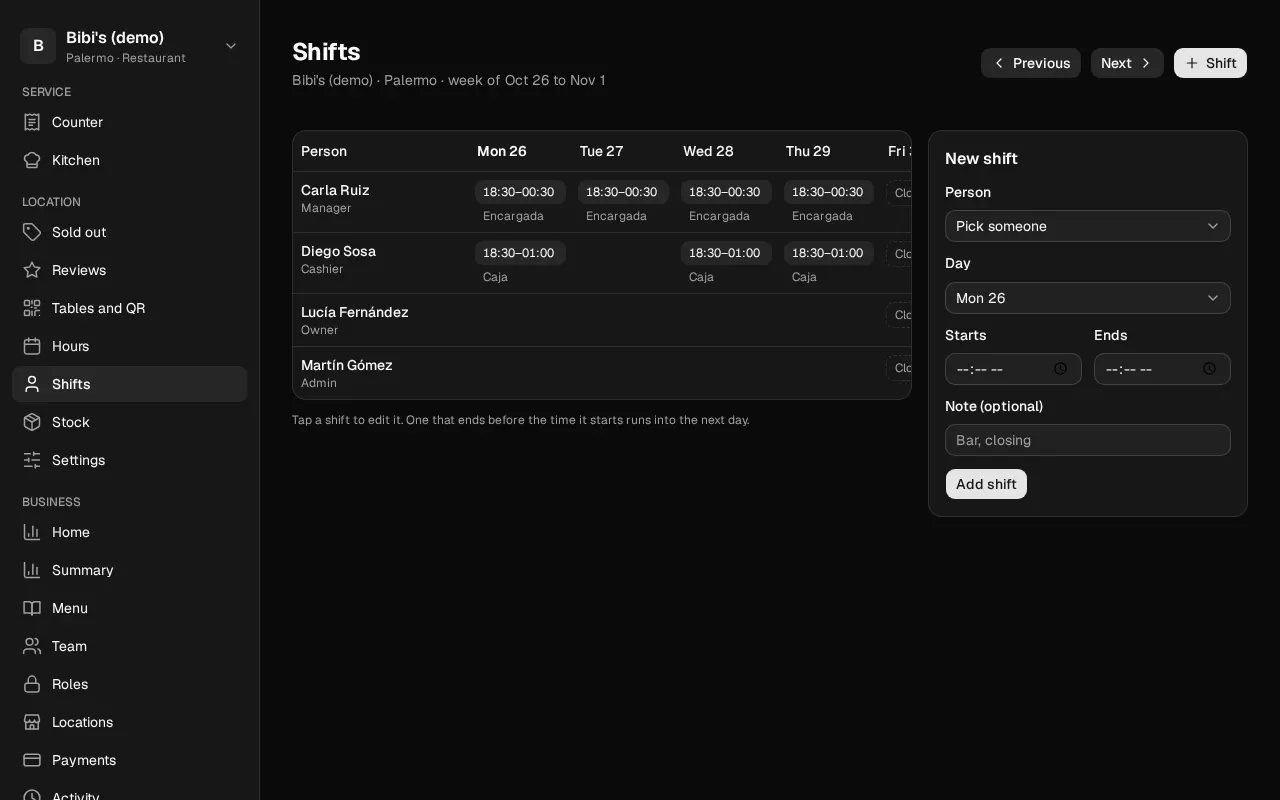
Task: Click the Stock box icon
Action: point(32,422)
